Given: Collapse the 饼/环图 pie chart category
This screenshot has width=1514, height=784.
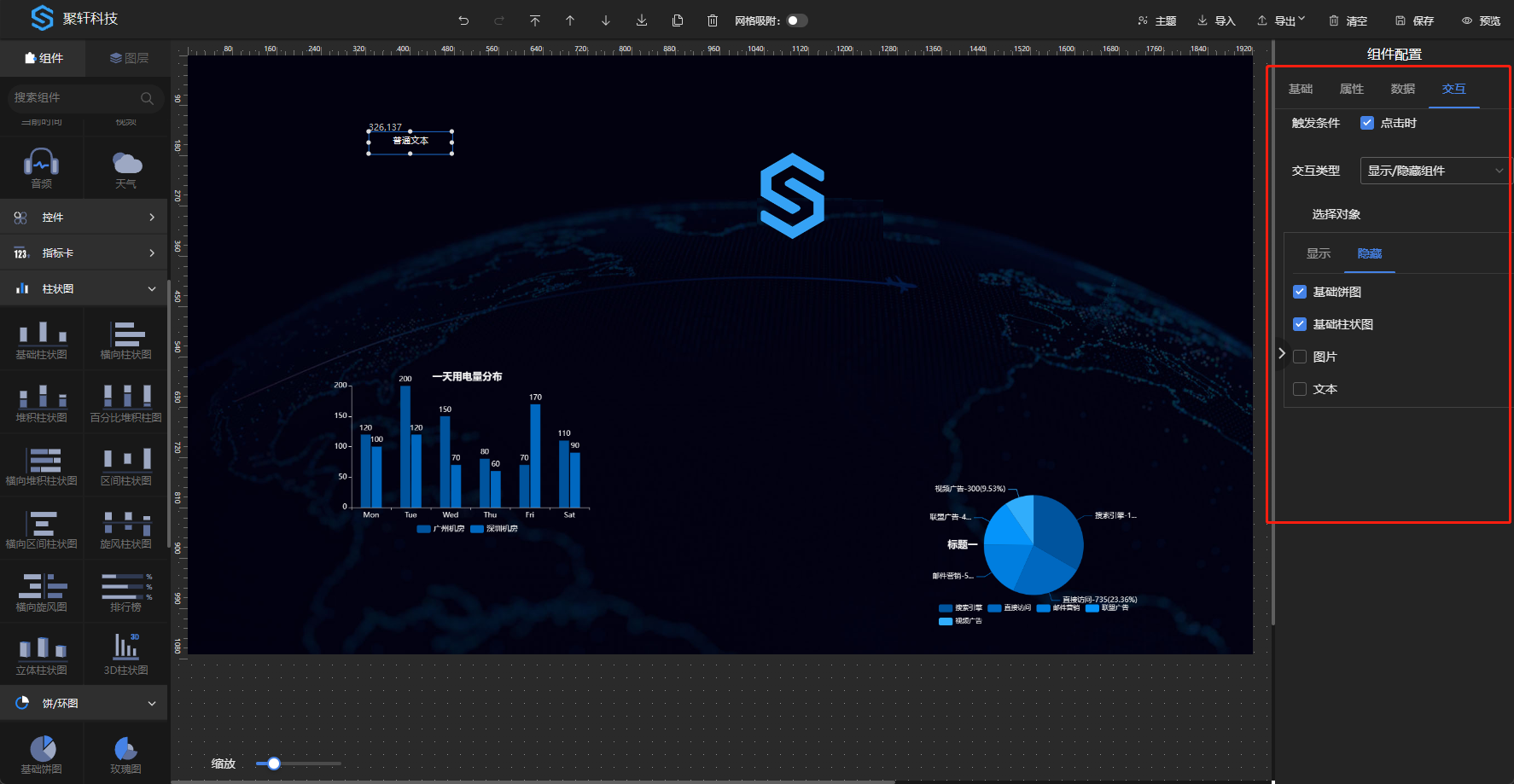Looking at the screenshot, I should coord(84,704).
